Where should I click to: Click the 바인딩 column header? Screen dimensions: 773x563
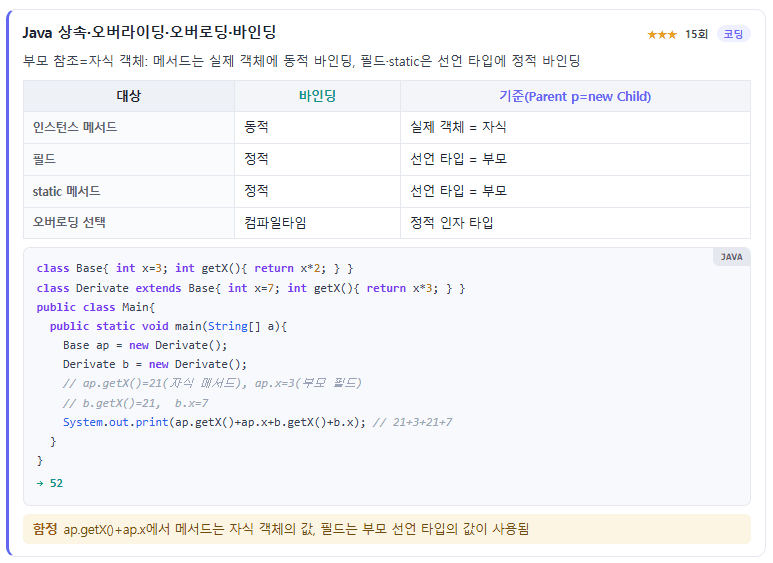pyautogui.click(x=317, y=96)
